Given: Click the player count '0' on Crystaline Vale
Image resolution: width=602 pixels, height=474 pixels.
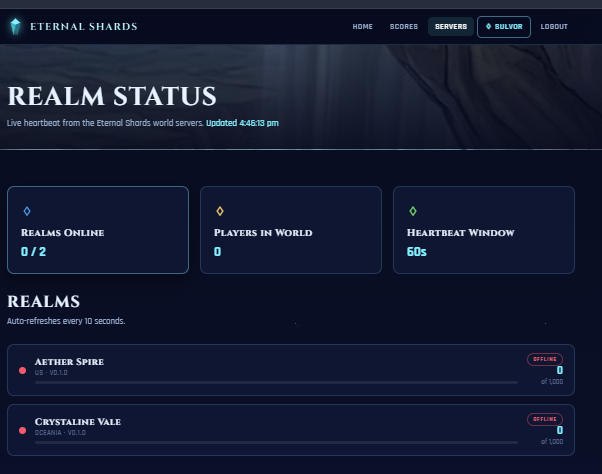Looking at the screenshot, I should pos(560,430).
